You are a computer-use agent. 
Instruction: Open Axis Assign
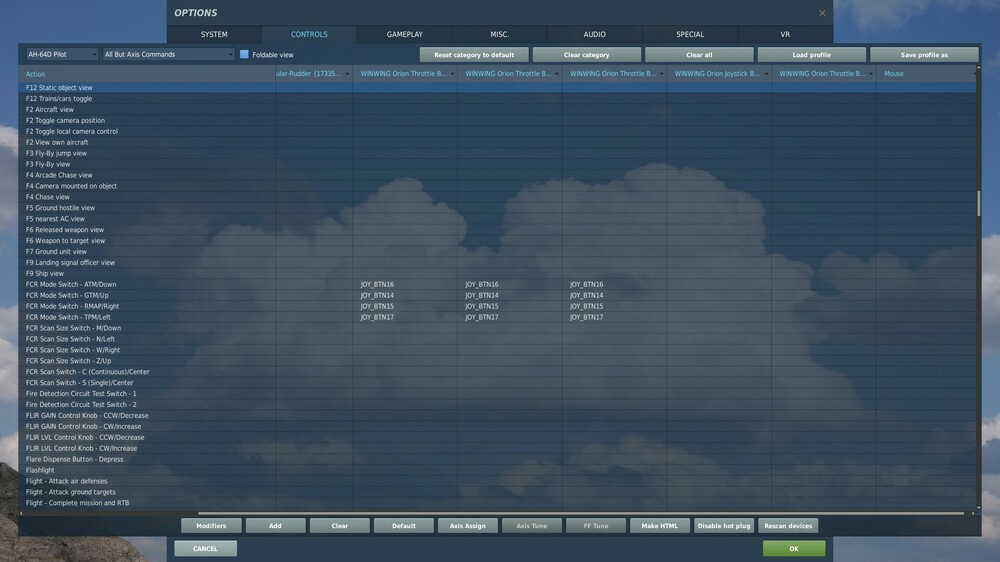[467, 526]
